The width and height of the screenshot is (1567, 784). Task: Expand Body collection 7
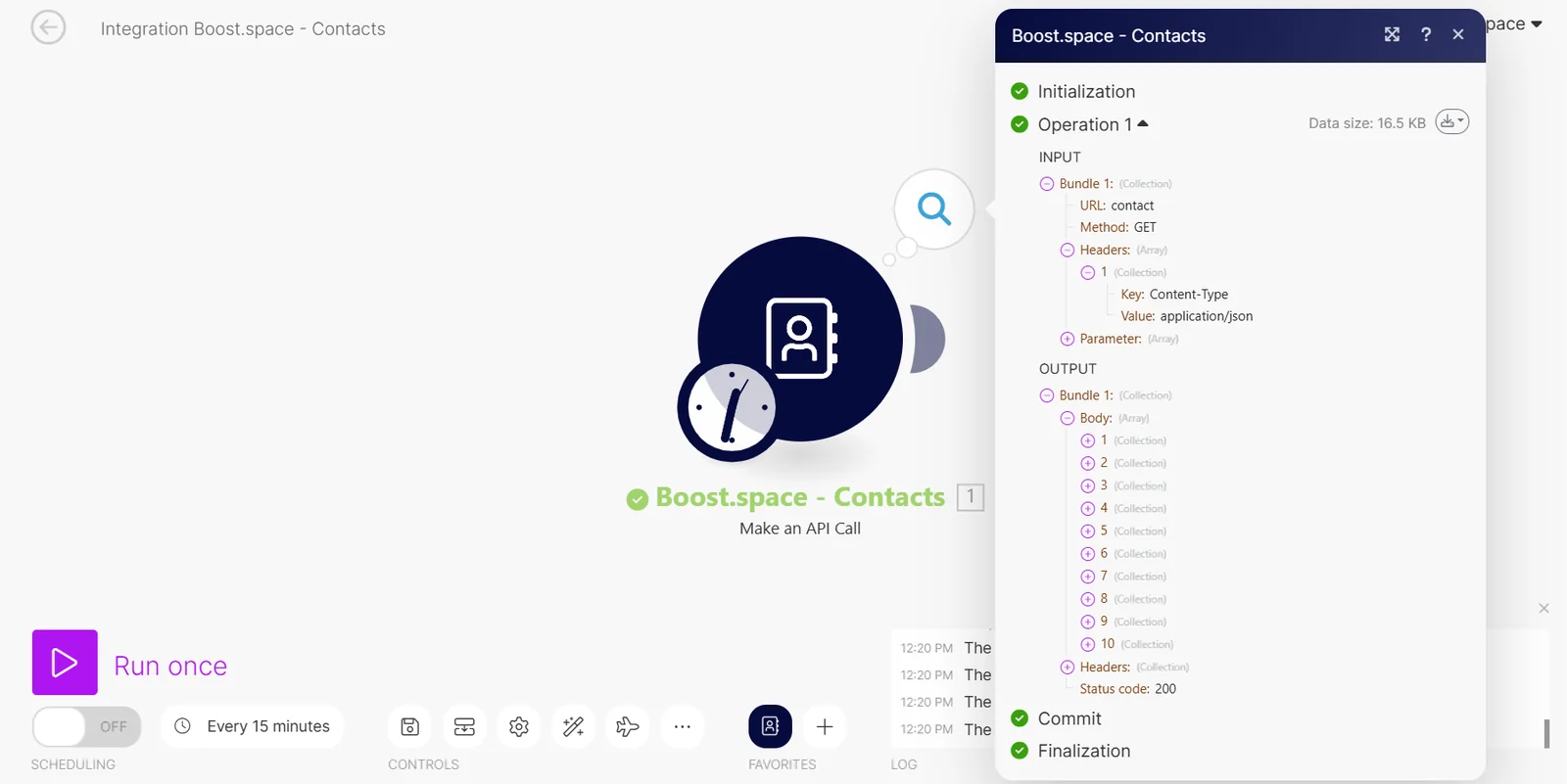[x=1088, y=576]
